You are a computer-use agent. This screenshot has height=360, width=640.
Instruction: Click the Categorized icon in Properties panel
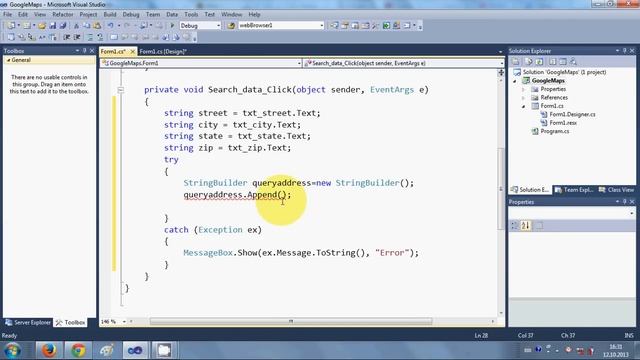click(x=515, y=225)
